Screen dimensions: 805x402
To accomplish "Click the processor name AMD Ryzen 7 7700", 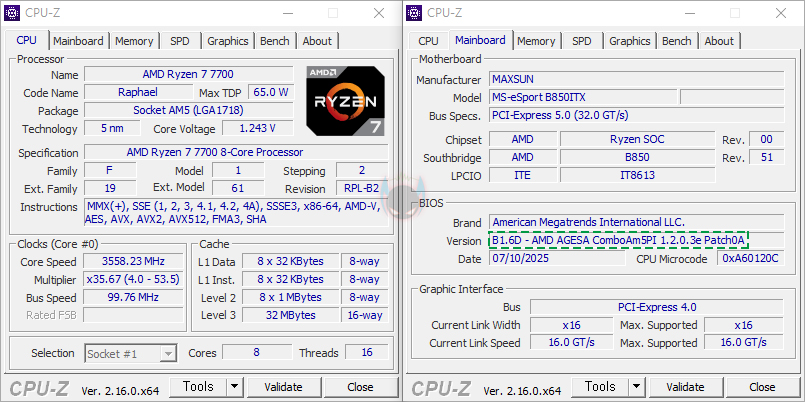I will pyautogui.click(x=188, y=74).
